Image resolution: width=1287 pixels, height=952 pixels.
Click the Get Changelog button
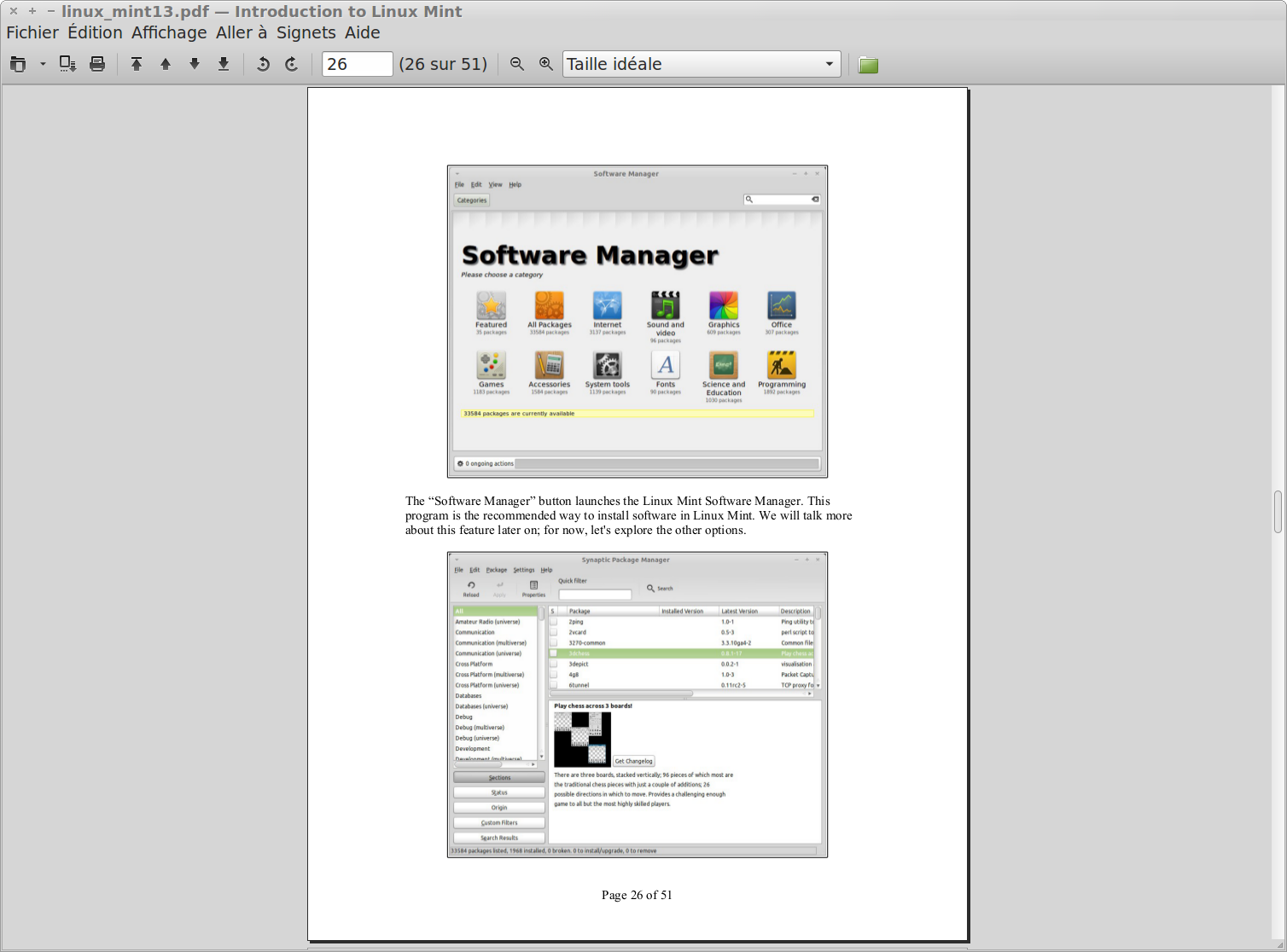pyautogui.click(x=634, y=761)
